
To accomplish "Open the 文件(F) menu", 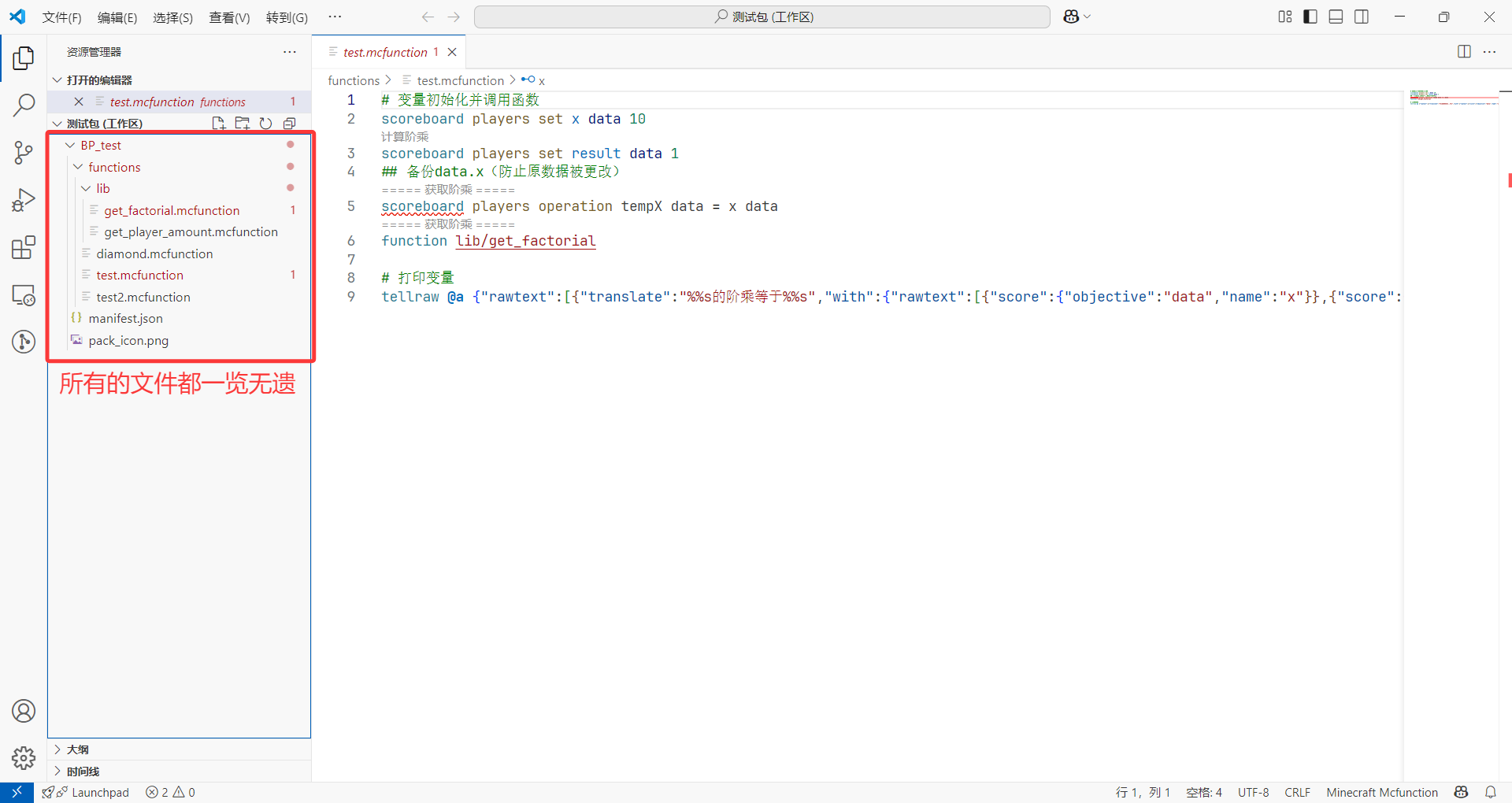I will point(61,17).
